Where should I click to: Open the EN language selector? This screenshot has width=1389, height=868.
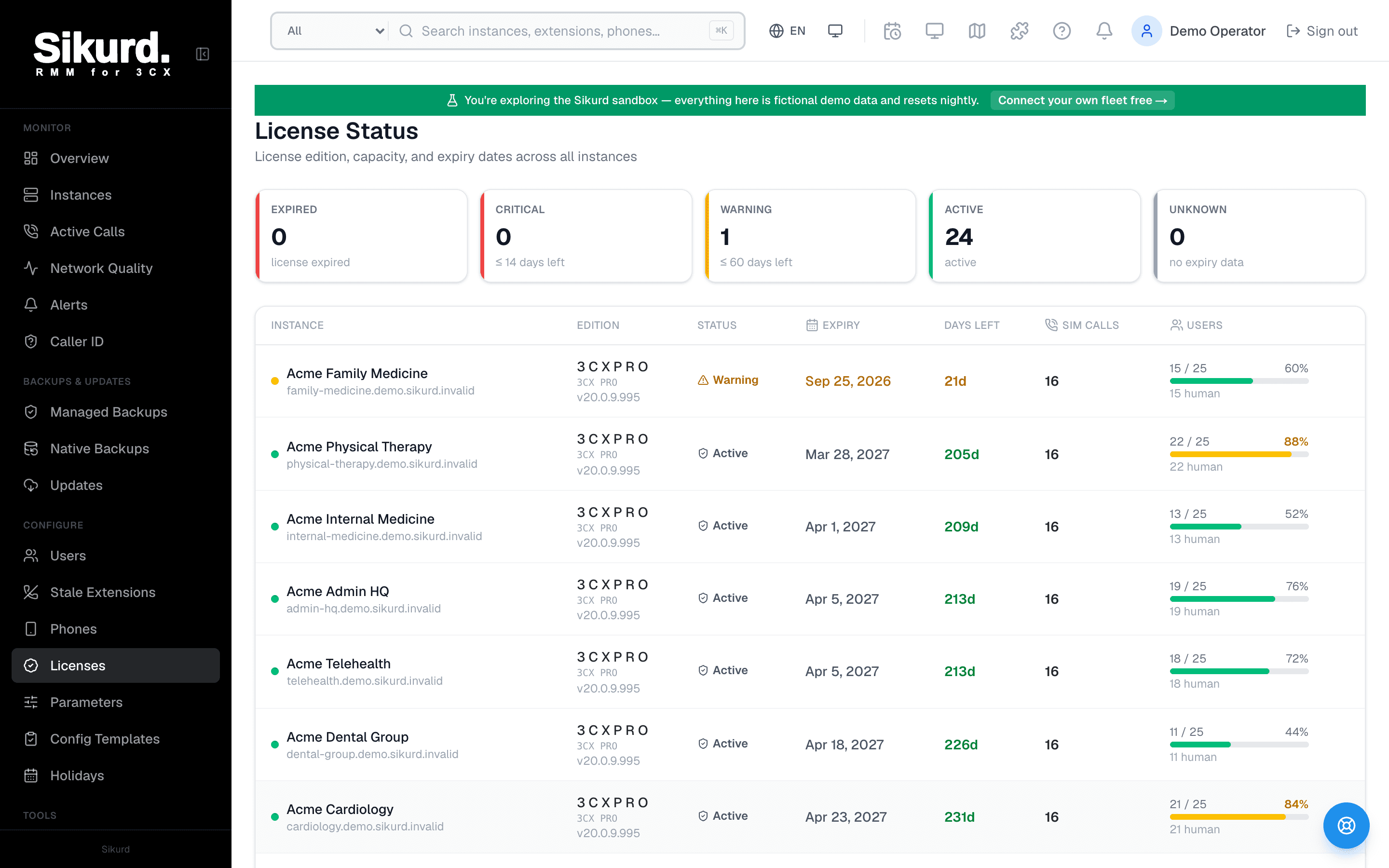pyautogui.click(x=787, y=31)
